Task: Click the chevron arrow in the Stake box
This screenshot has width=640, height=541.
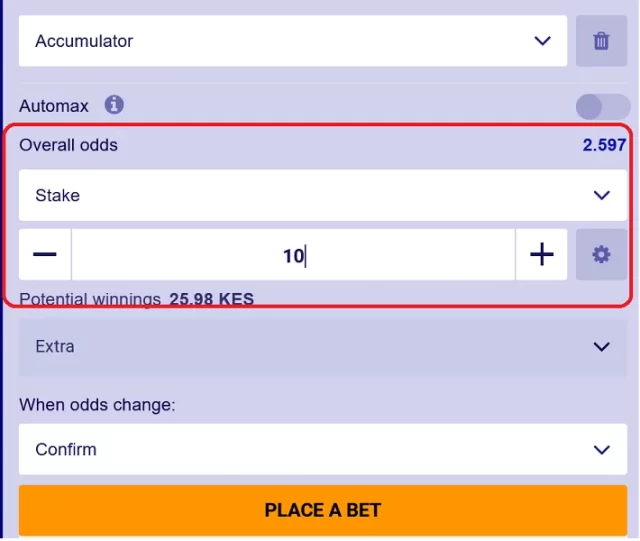Action: [602, 195]
